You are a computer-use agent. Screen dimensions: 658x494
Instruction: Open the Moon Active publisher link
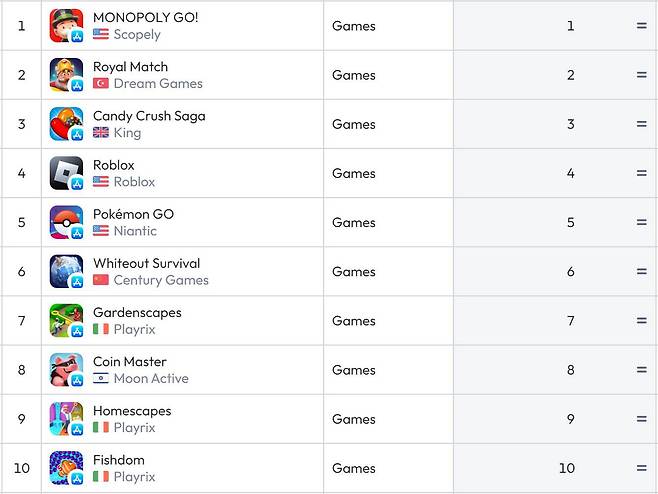pyautogui.click(x=151, y=378)
